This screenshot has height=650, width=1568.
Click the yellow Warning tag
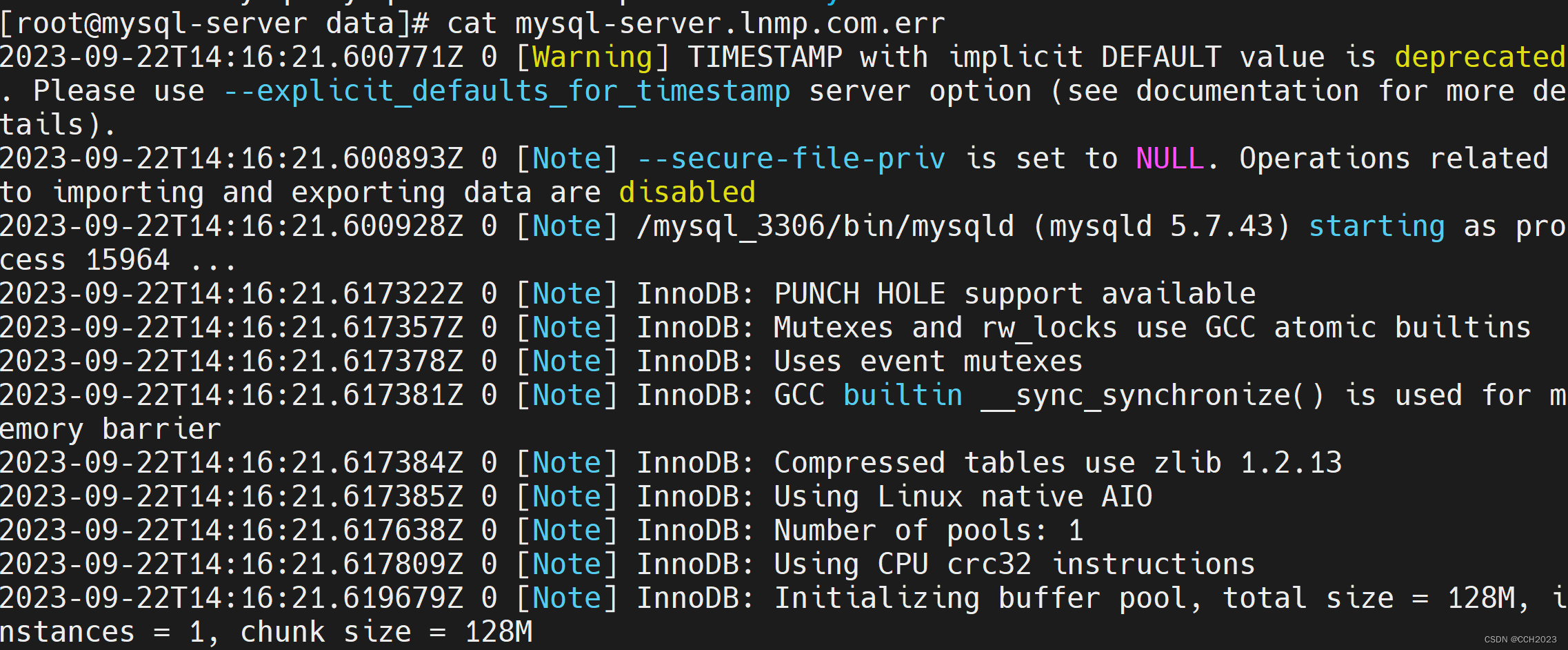[x=592, y=57]
